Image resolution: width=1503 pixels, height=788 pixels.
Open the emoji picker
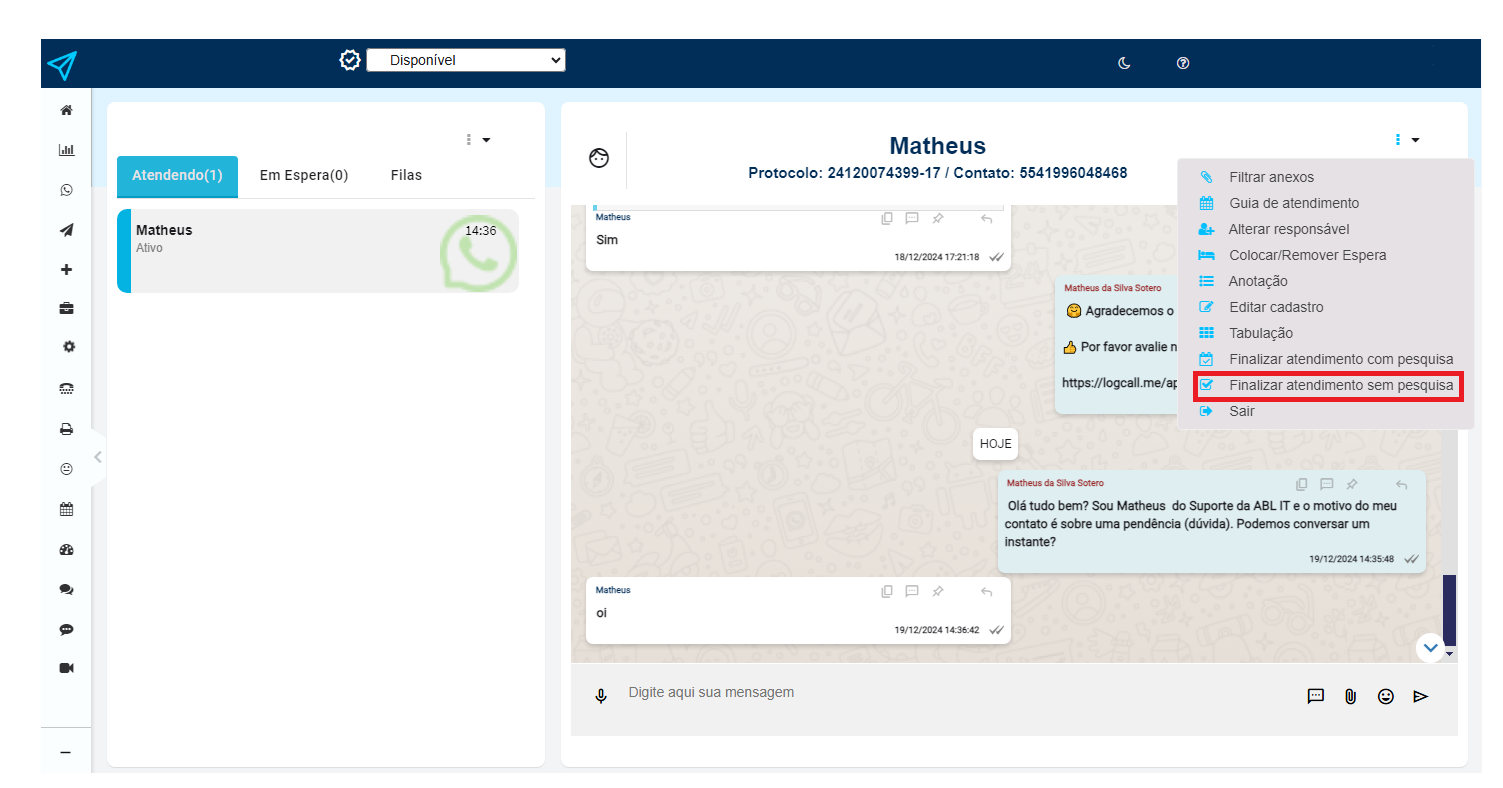click(x=1386, y=696)
